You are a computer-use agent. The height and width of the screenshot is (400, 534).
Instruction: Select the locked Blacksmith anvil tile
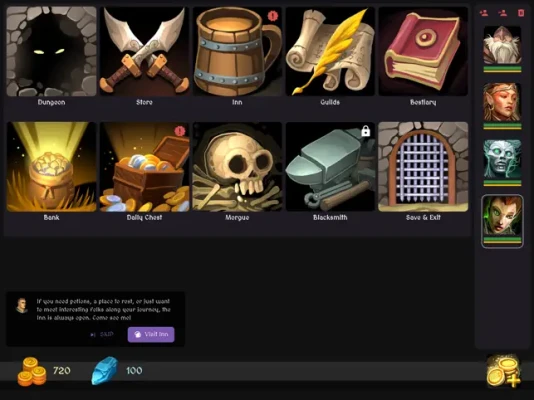(x=330, y=167)
